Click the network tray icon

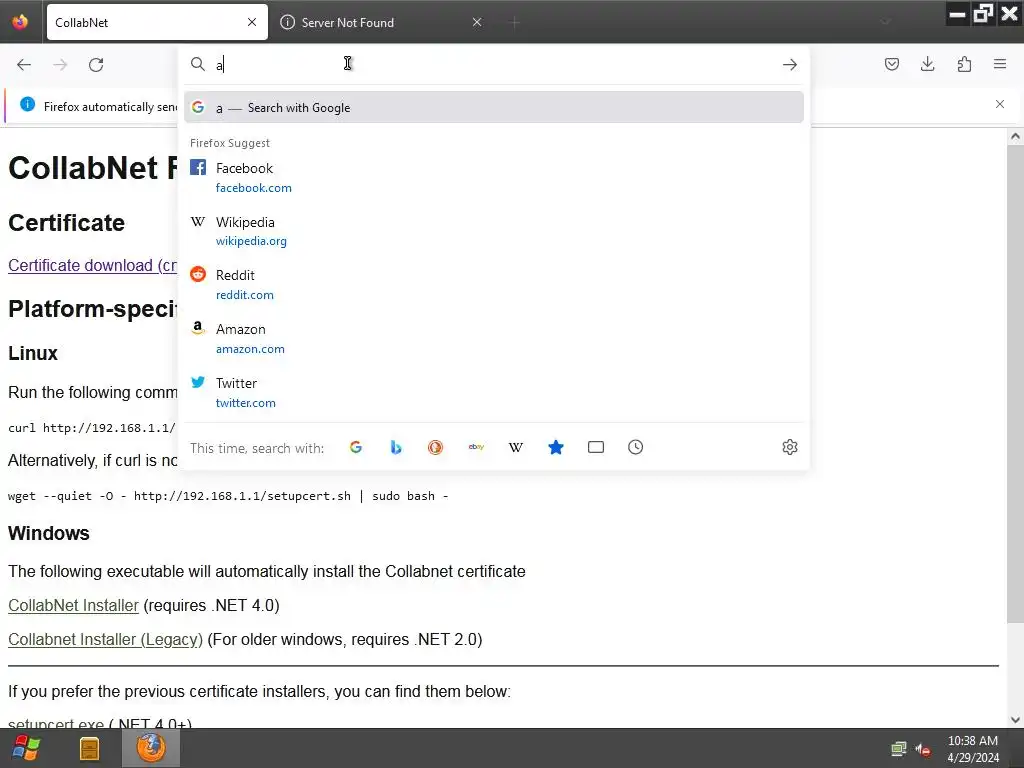pos(899,749)
